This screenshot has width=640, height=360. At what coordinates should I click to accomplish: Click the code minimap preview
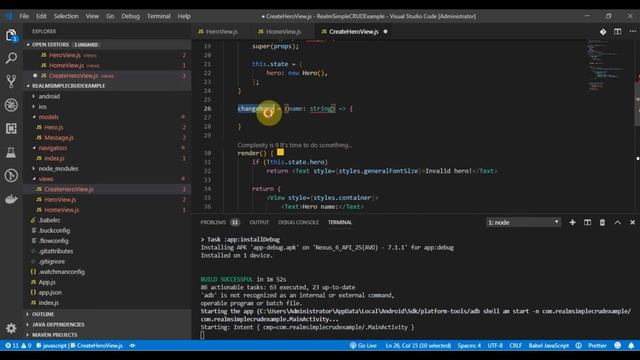coord(607,65)
